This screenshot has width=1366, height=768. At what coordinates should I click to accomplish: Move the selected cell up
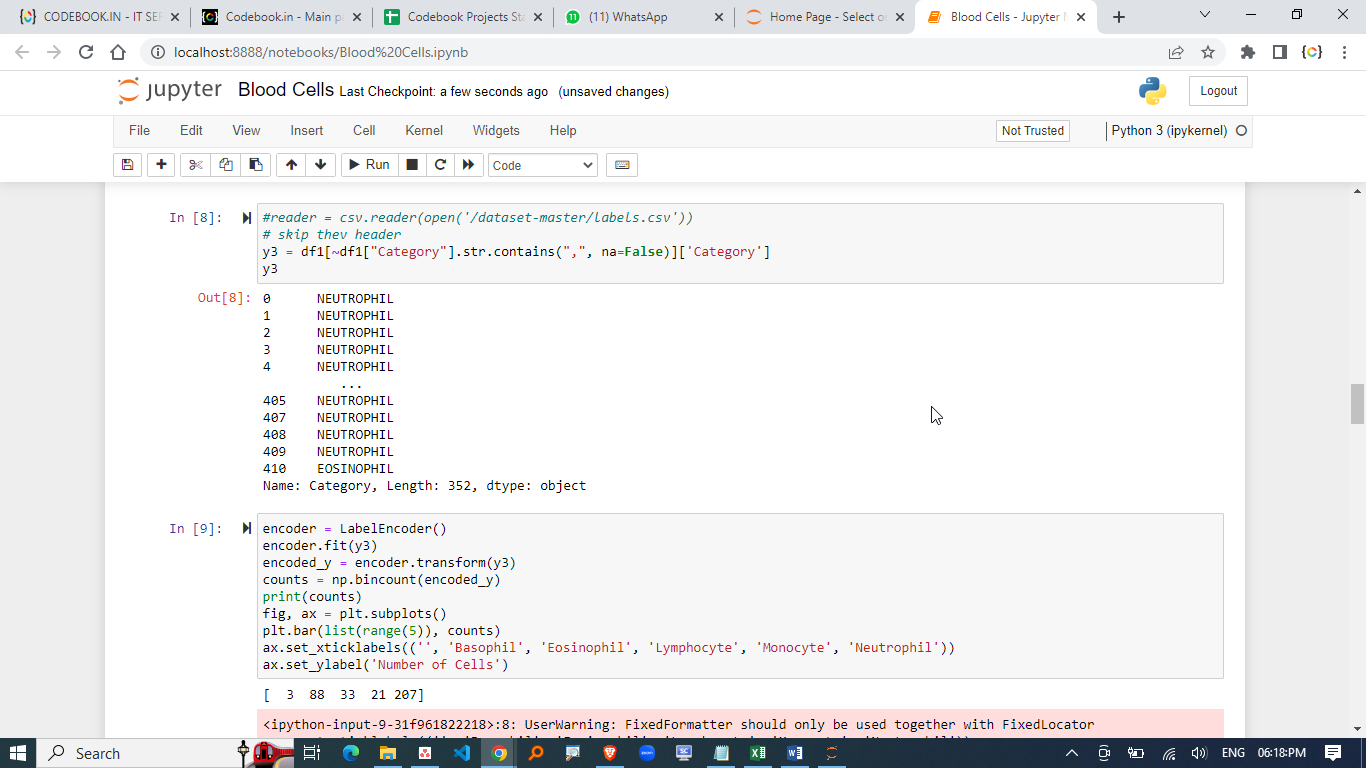click(291, 165)
